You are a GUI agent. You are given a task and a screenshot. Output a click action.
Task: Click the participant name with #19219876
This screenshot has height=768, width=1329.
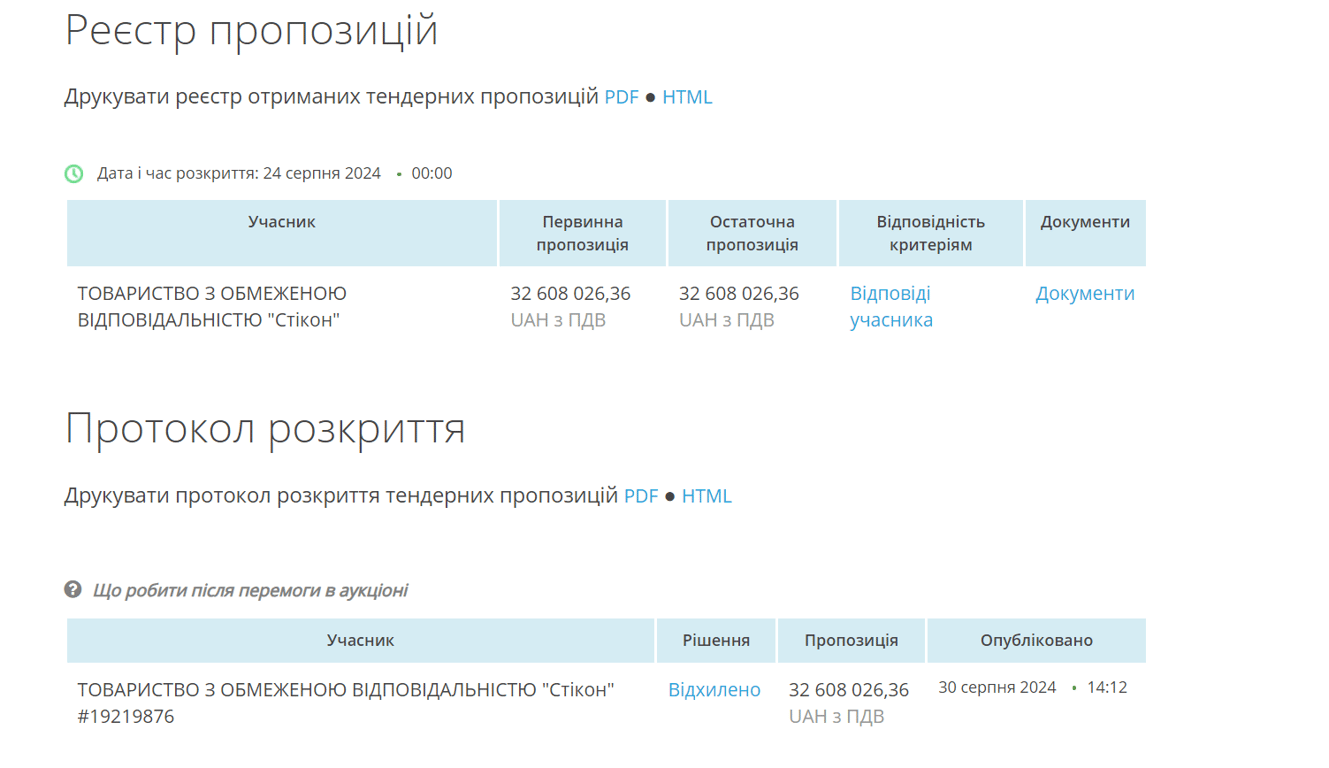click(345, 703)
